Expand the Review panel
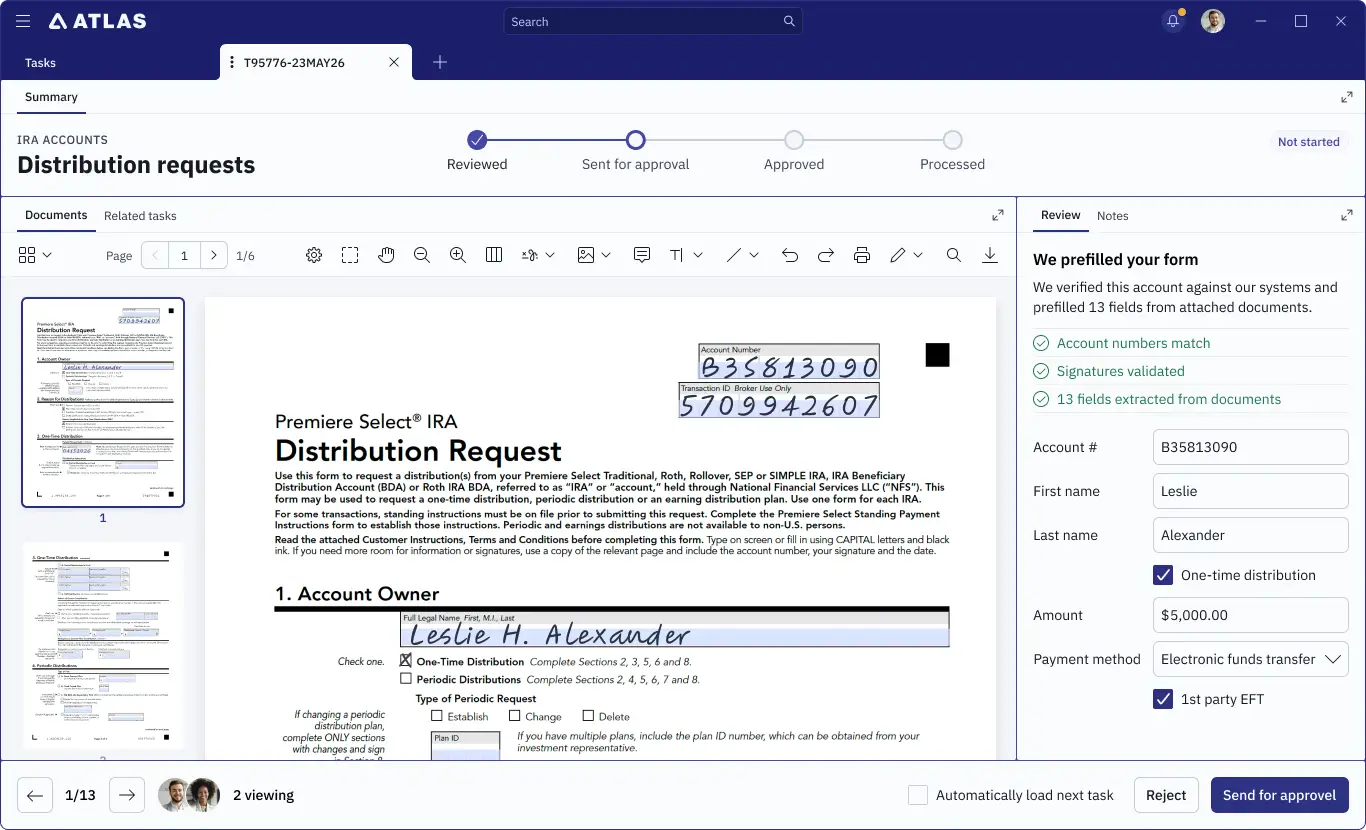 point(1347,215)
